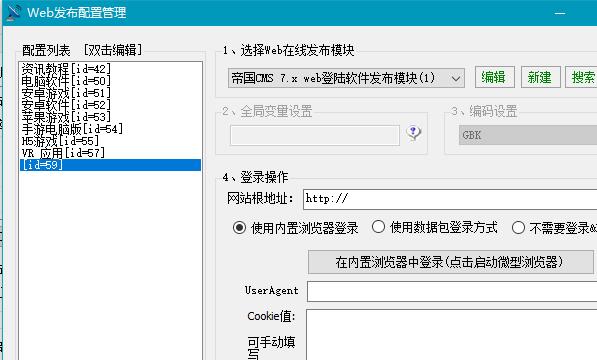Viewport: 597px width, 360px height.
Task: Click the Cookie值 text area
Action: click(x=452, y=335)
